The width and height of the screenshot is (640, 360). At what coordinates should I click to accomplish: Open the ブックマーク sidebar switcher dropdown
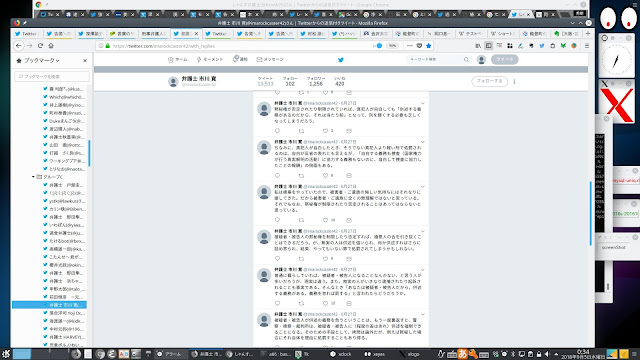[42, 60]
